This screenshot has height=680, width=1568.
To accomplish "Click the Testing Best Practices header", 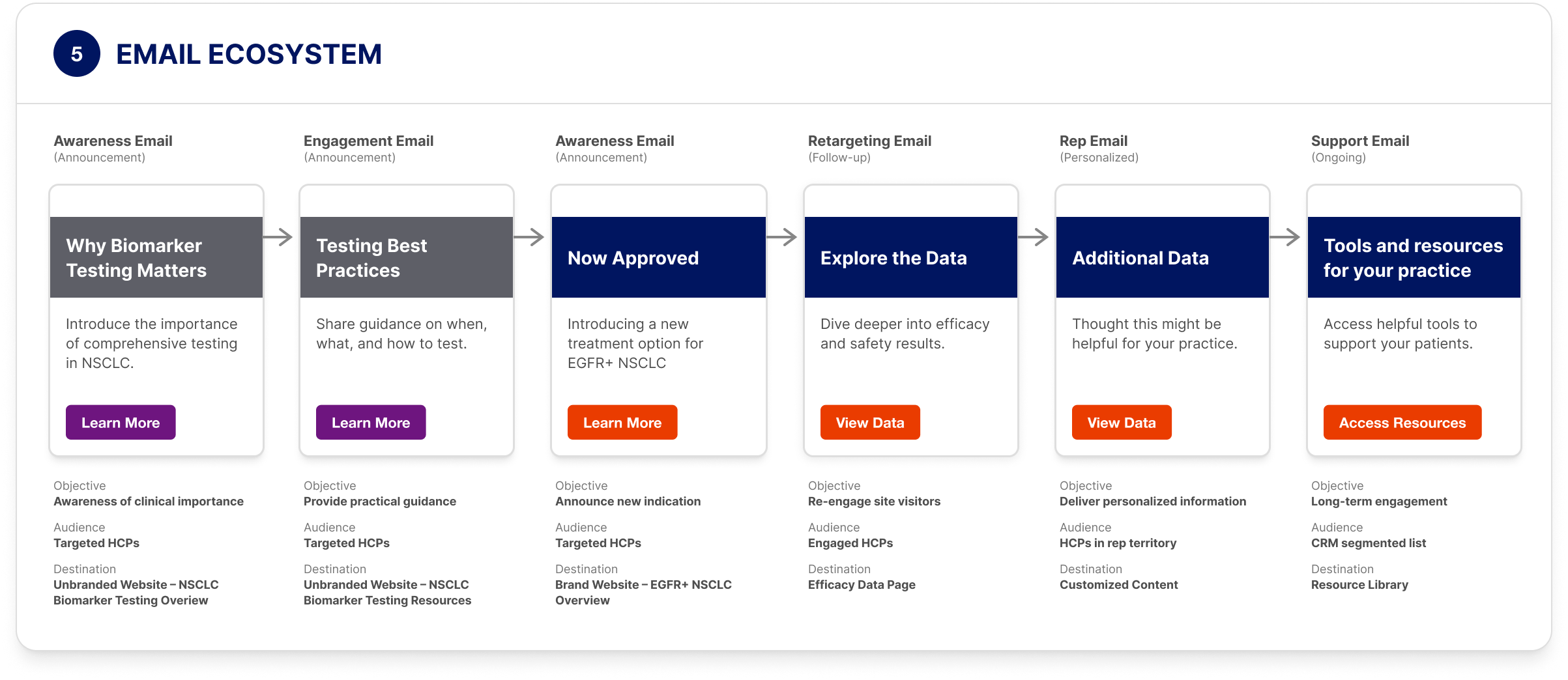I will 407,257.
